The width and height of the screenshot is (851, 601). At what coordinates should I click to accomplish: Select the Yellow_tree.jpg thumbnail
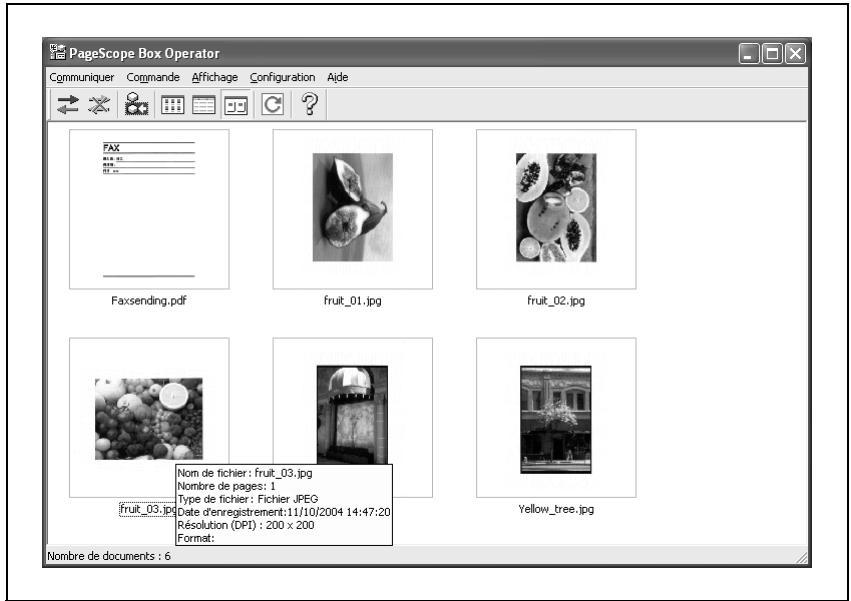[556, 417]
